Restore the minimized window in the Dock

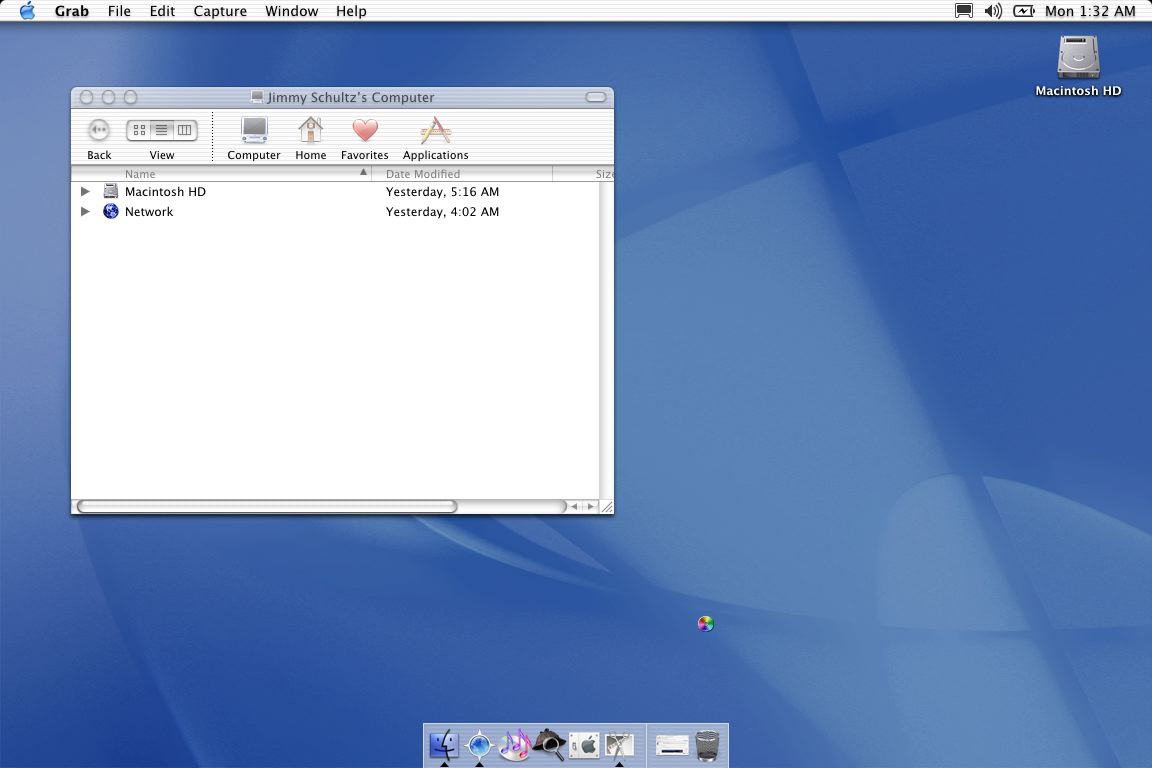672,746
